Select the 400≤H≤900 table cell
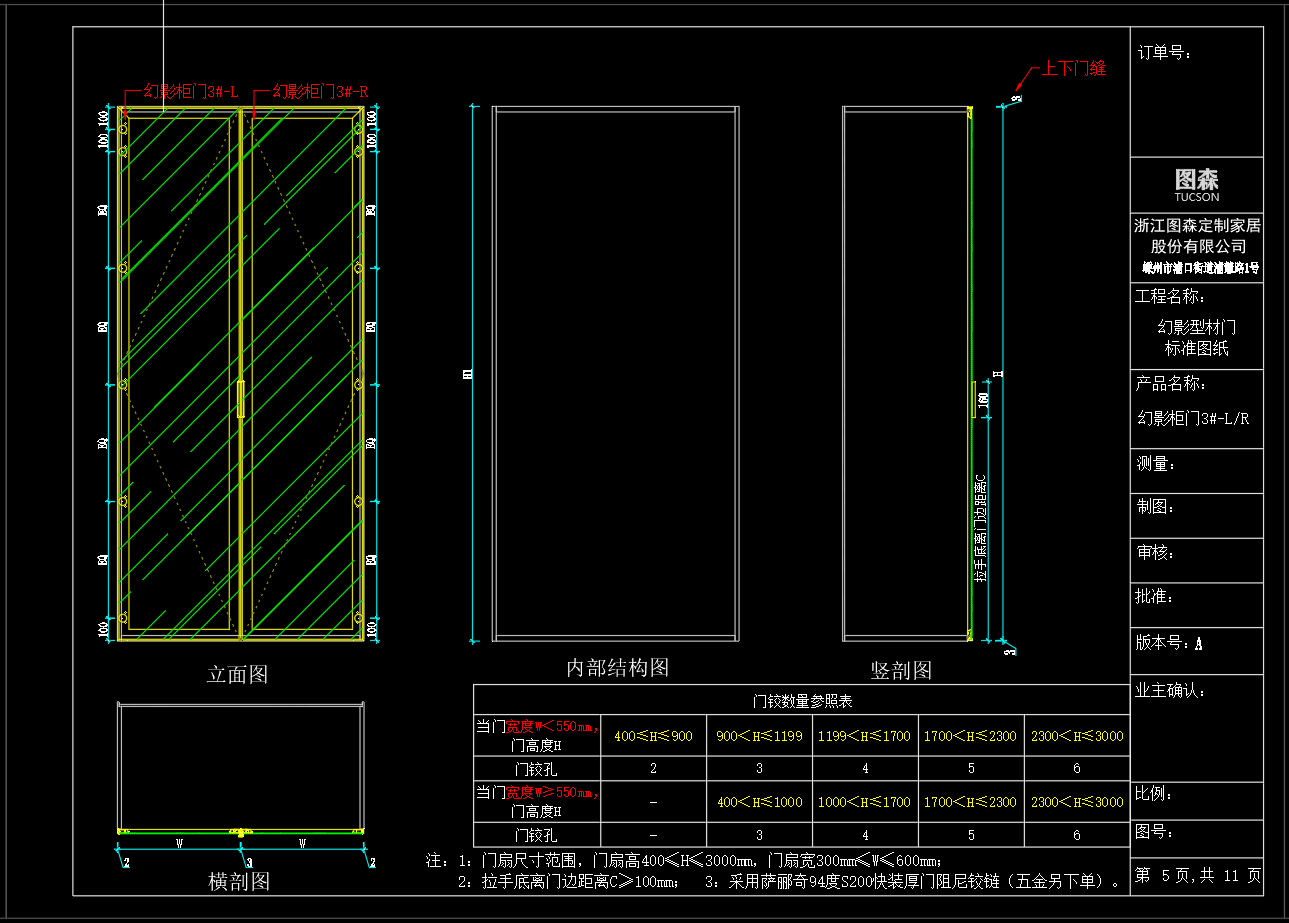Image resolution: width=1289 pixels, height=923 pixels. coord(653,736)
